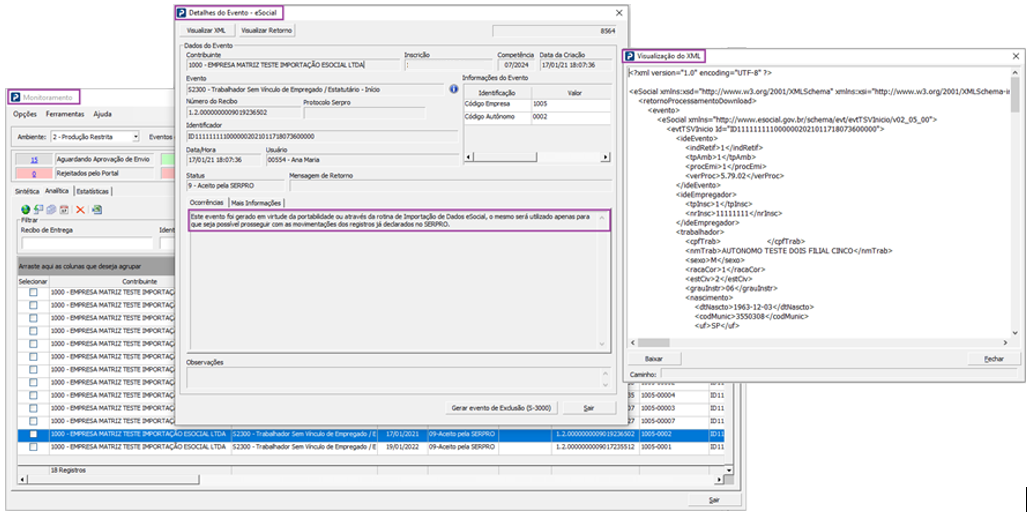The image size is (1033, 515).
Task: Click the Visualizar XML button
Action: (x=206, y=30)
